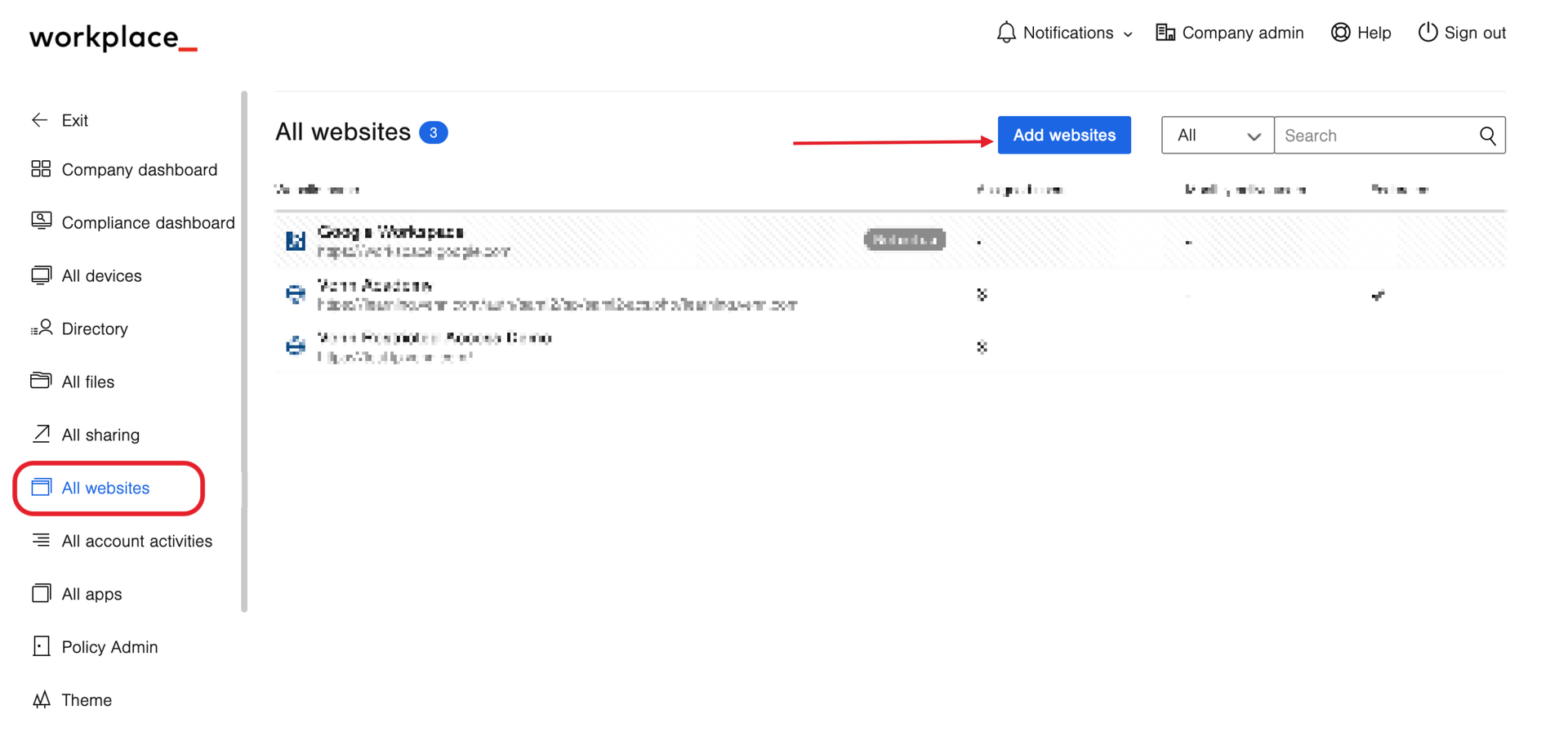
Task: Open the All apps icon in sidebar
Action: pos(41,593)
